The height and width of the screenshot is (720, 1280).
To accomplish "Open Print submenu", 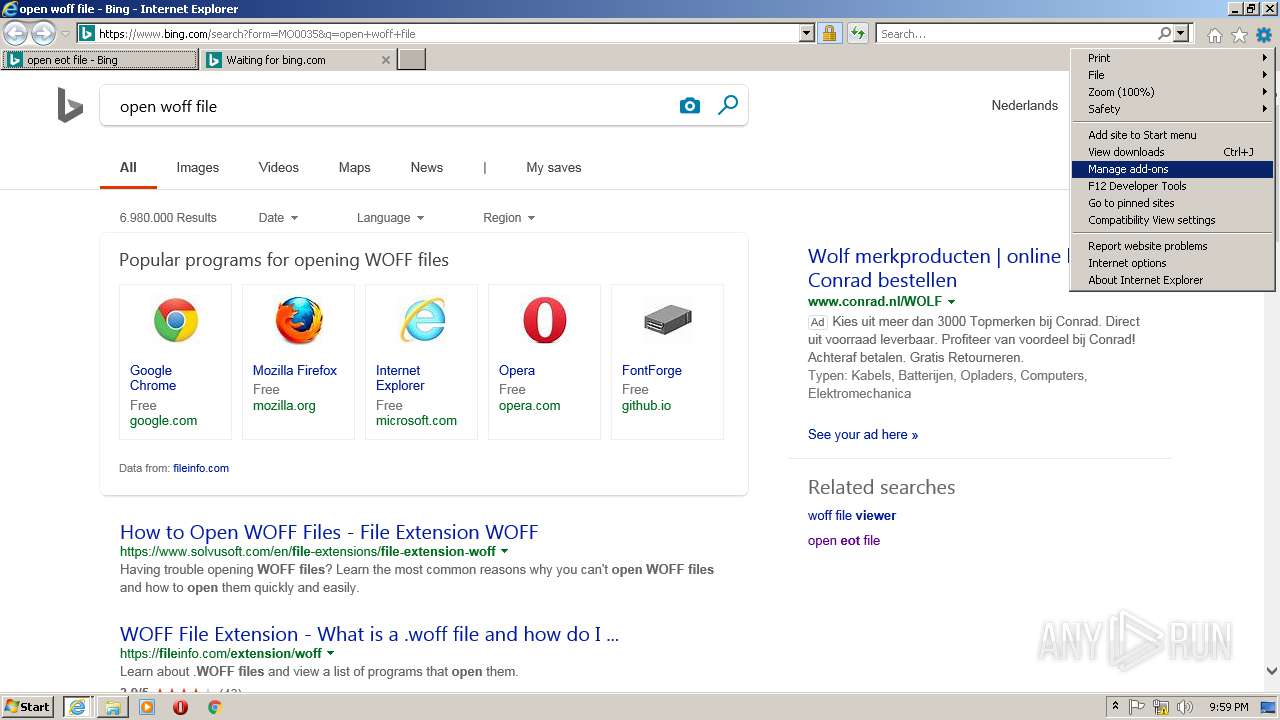I will 1171,58.
